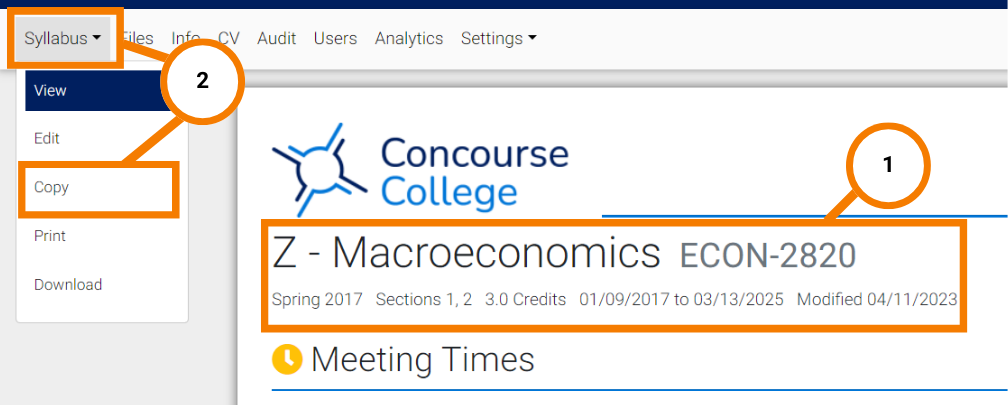Click the Meeting Times heading
Viewport: 1008px width, 405px height.
click(x=422, y=359)
